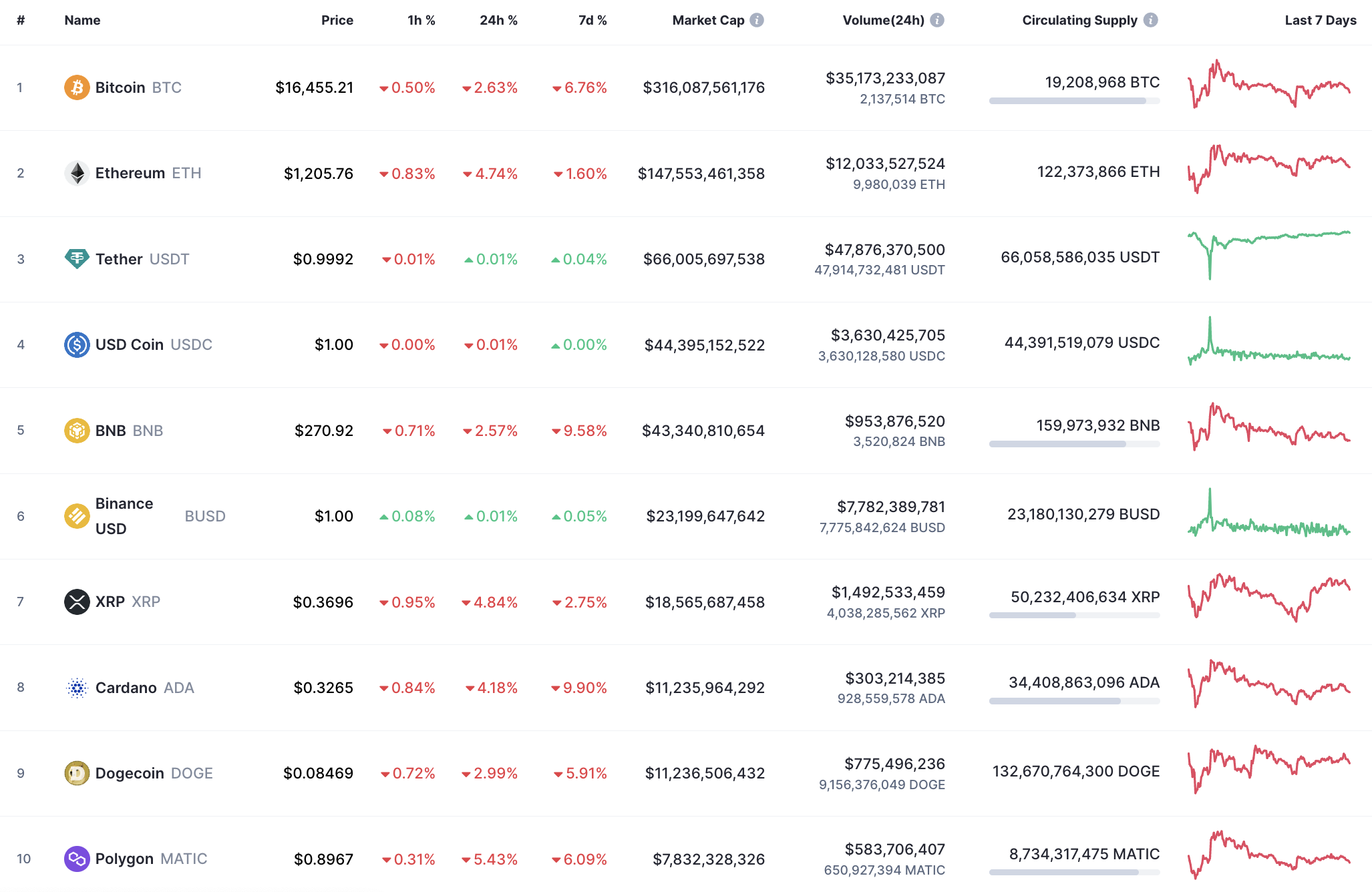Click the Dogecoin DOGE logo
The image size is (1372, 892).
tap(77, 772)
